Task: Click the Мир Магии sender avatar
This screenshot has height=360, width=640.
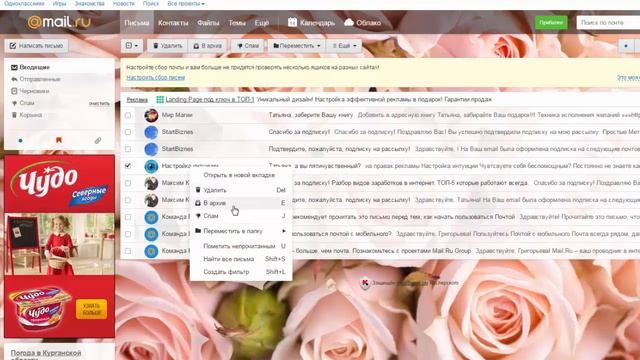Action: pyautogui.click(x=151, y=116)
